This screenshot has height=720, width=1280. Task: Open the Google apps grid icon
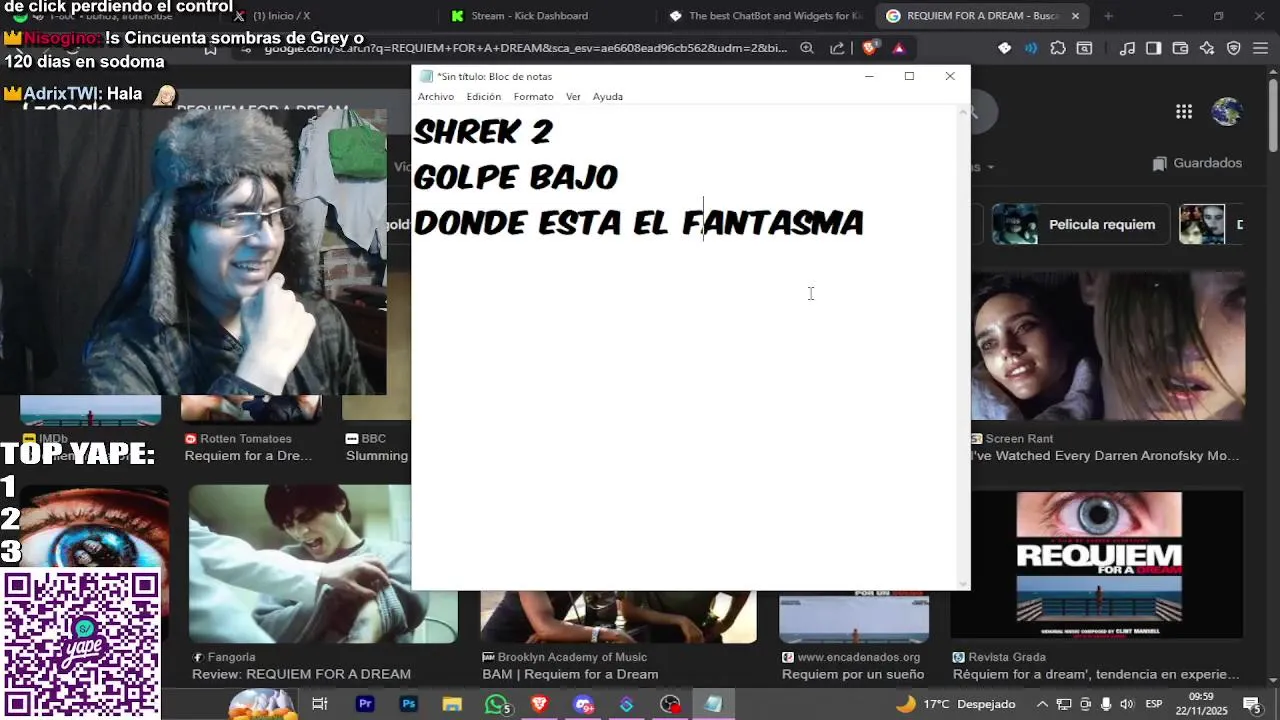(x=1184, y=112)
